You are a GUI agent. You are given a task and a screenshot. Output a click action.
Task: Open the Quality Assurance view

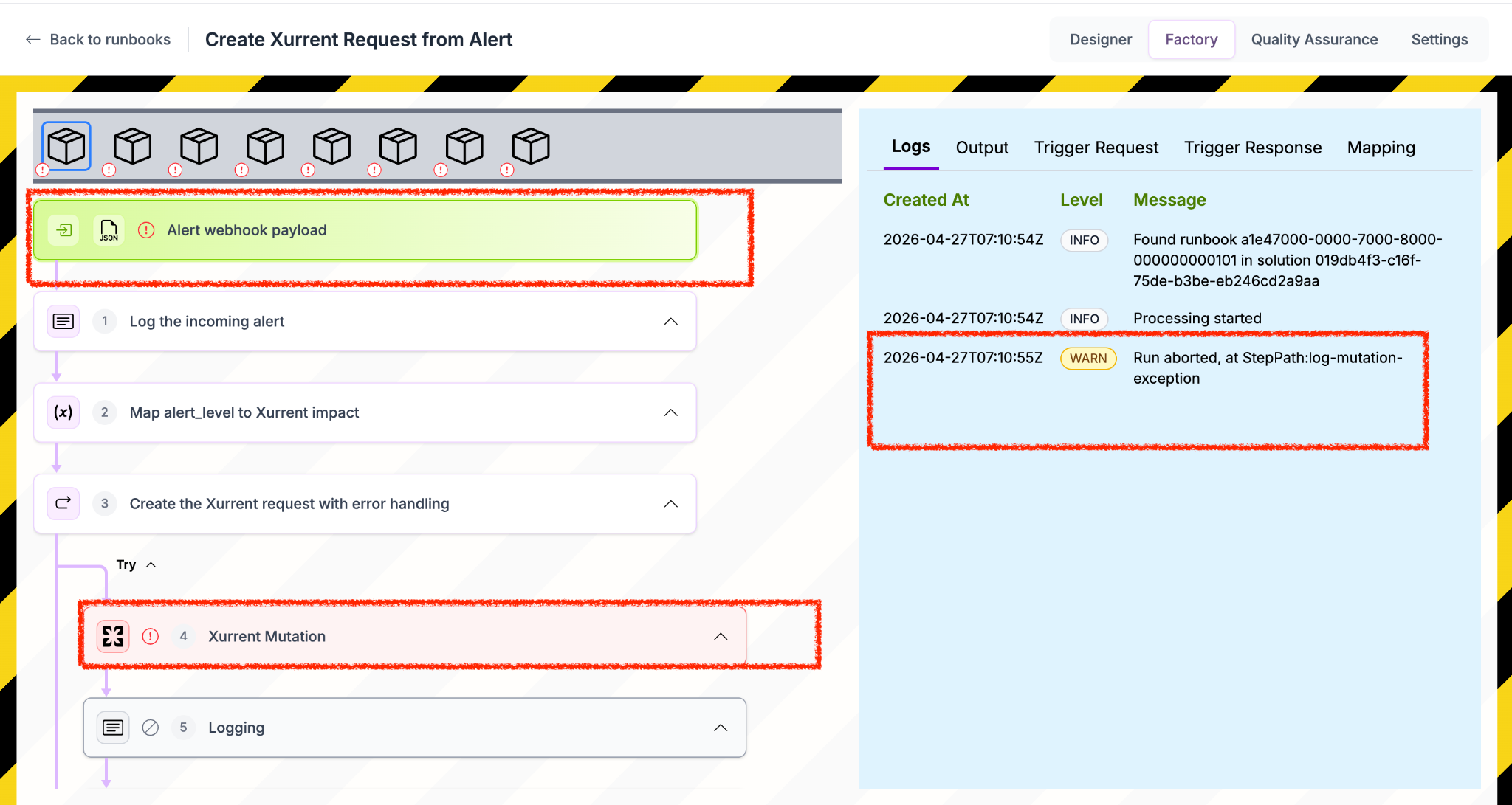pos(1314,39)
